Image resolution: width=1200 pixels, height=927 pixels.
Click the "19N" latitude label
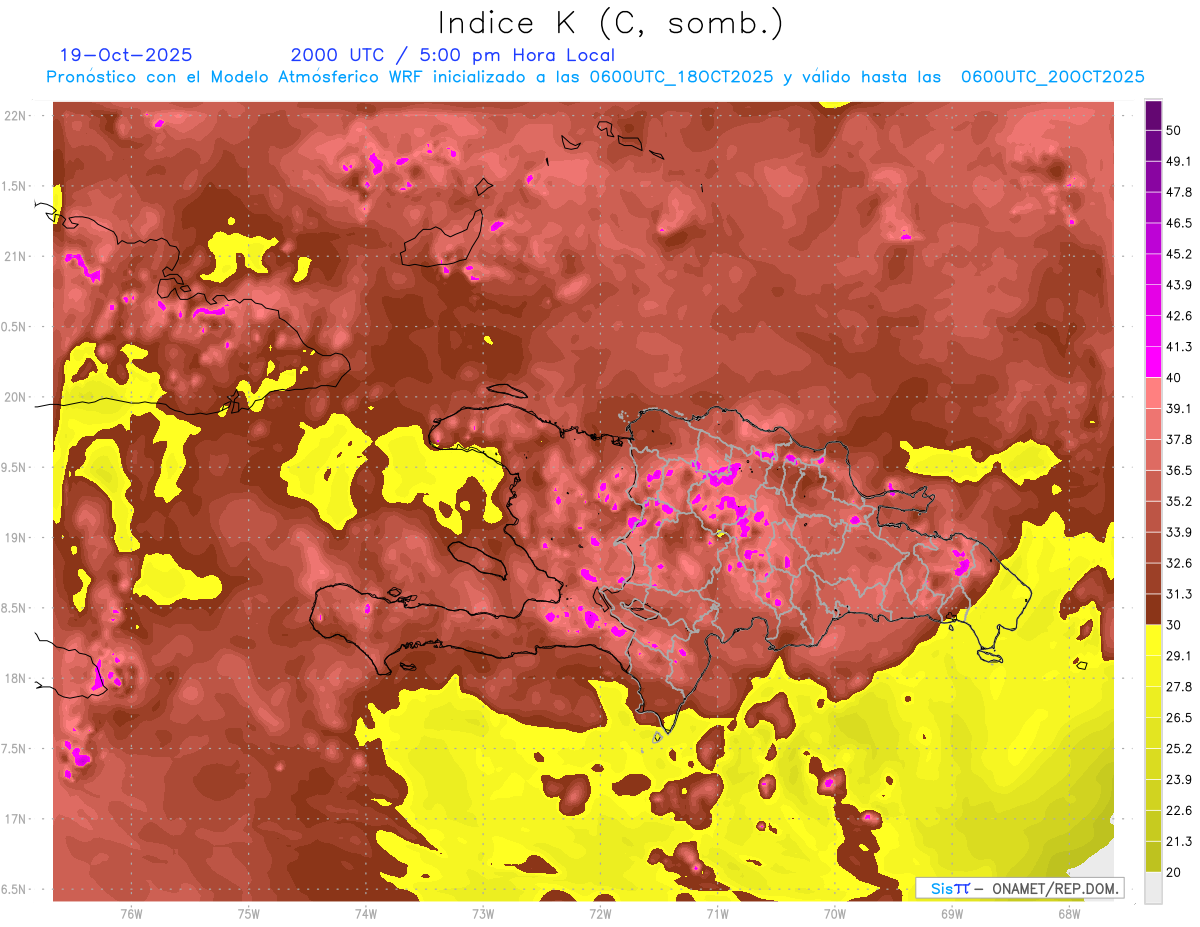click(x=16, y=537)
